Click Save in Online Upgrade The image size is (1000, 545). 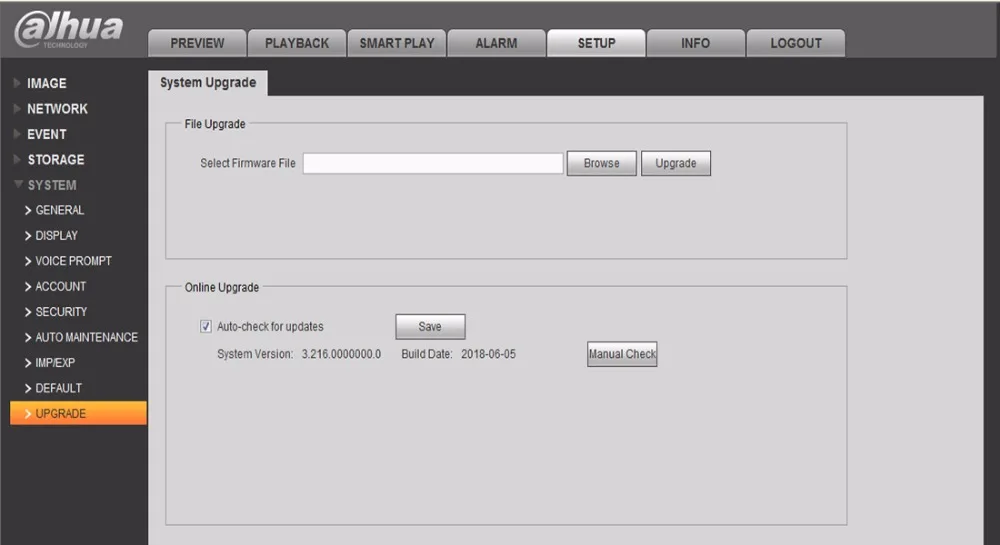pos(430,326)
